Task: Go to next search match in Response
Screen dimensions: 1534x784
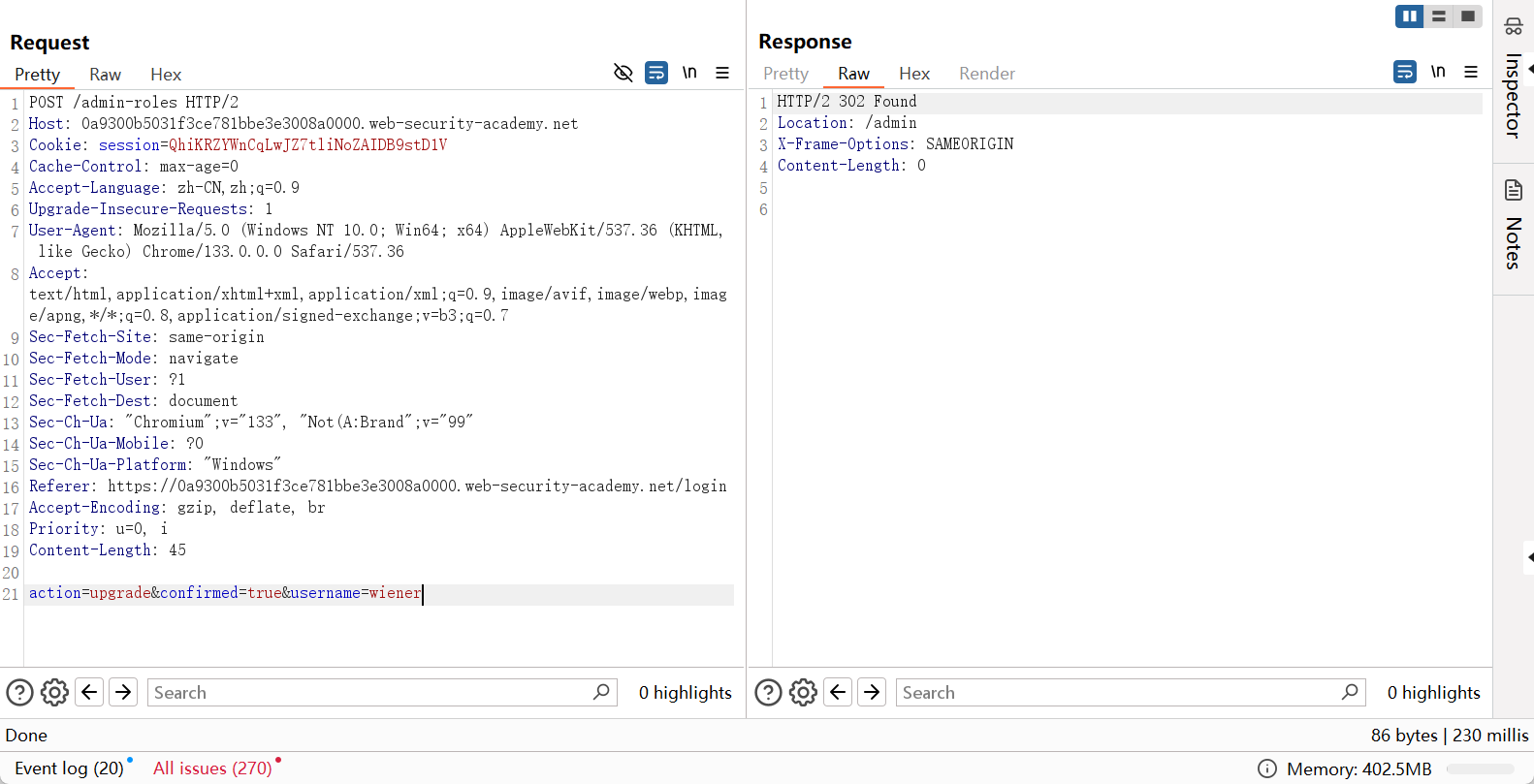Action: pos(872,692)
